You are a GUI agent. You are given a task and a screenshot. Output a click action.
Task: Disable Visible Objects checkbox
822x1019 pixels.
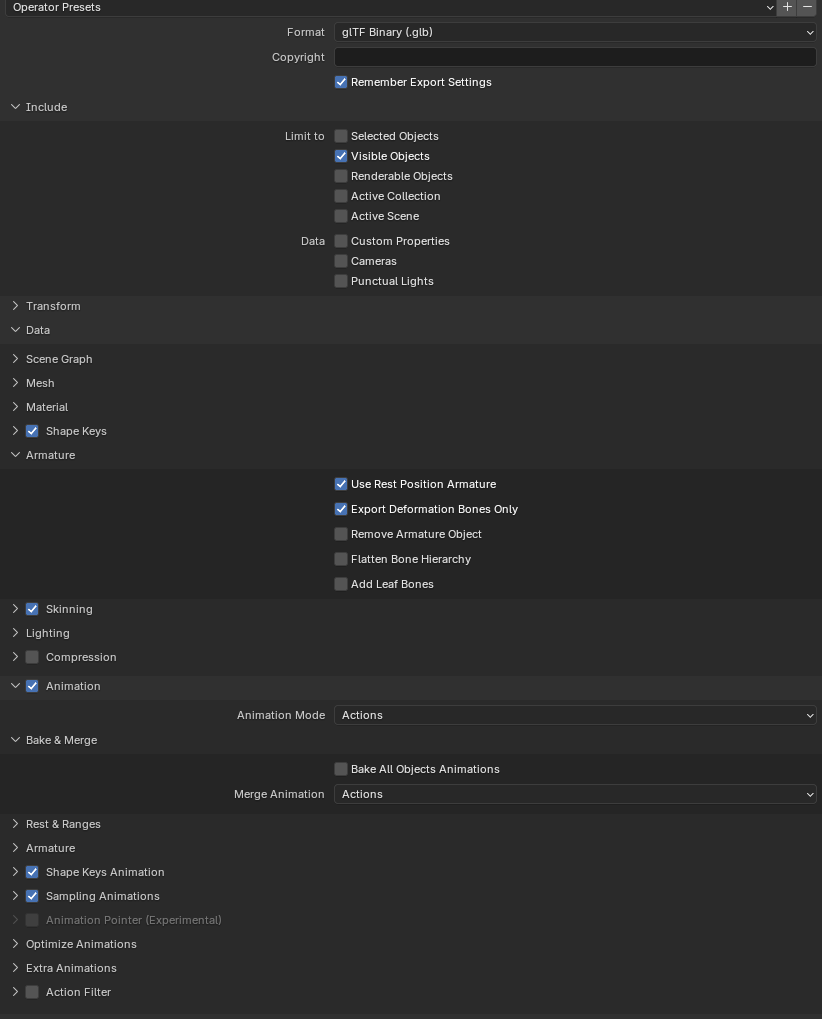tap(341, 156)
